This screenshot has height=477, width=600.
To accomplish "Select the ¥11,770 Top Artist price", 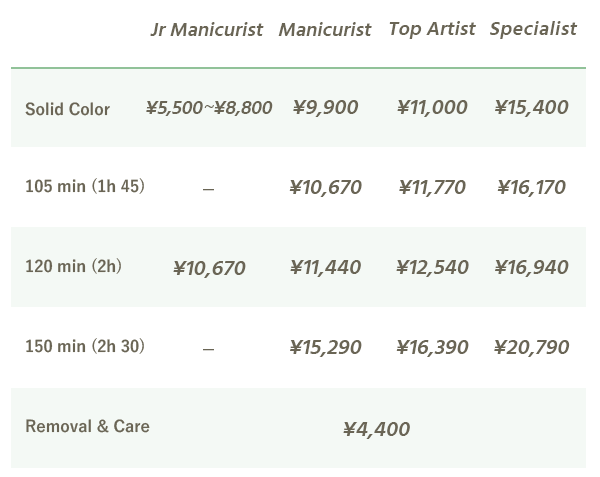I will [x=432, y=187].
